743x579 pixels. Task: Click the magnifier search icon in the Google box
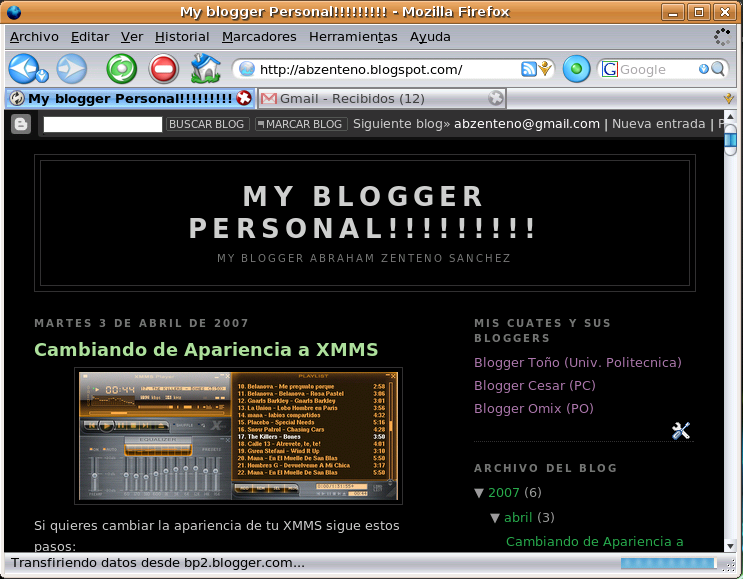(x=717, y=69)
